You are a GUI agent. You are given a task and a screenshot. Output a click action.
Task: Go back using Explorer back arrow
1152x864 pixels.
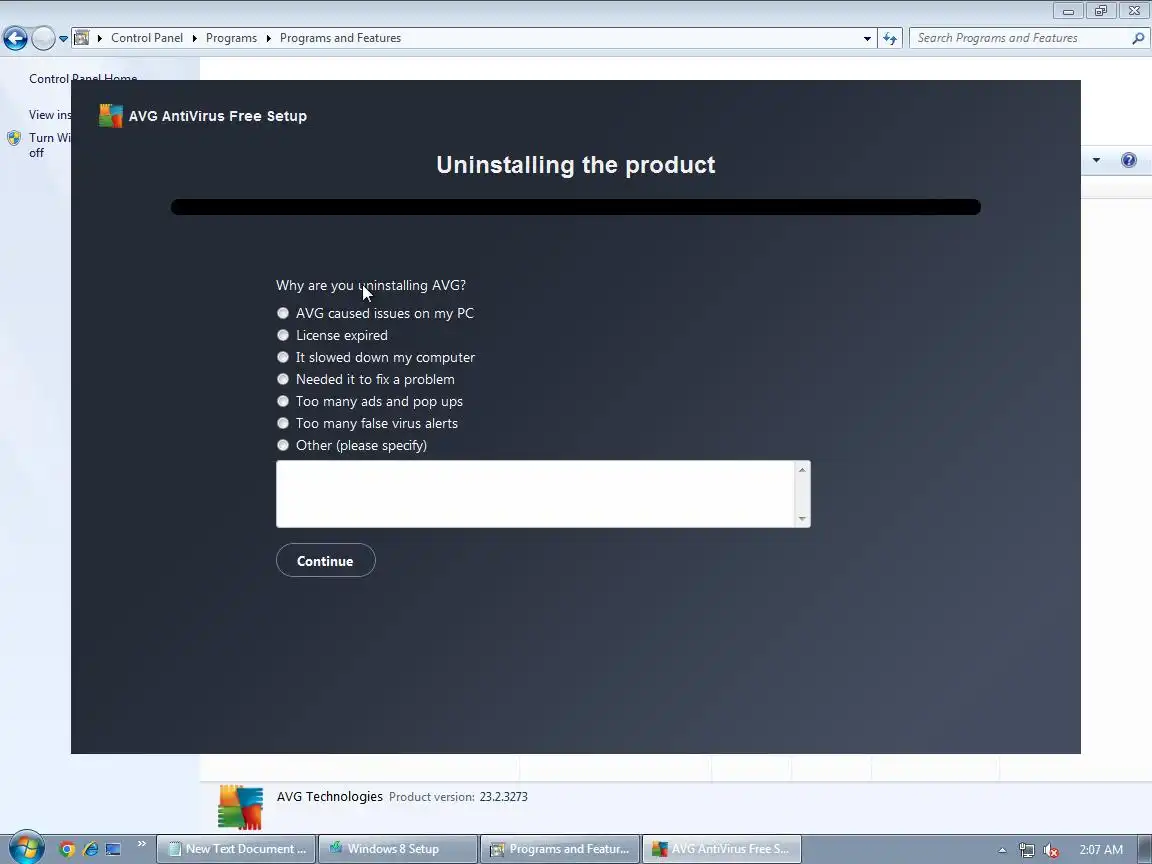(x=15, y=38)
